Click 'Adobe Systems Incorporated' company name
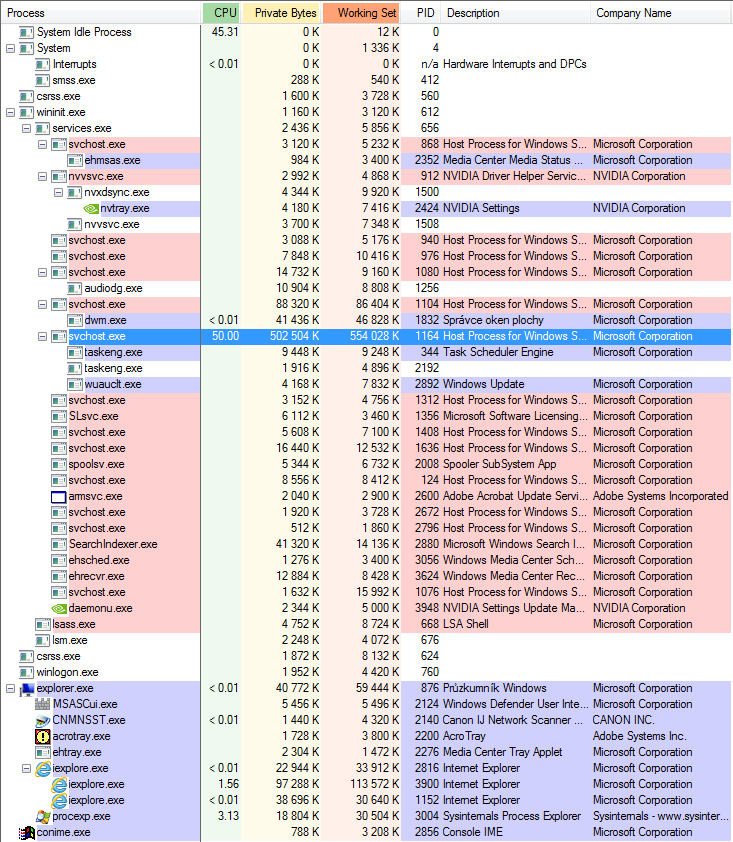This screenshot has width=733, height=842. pyautogui.click(x=661, y=497)
